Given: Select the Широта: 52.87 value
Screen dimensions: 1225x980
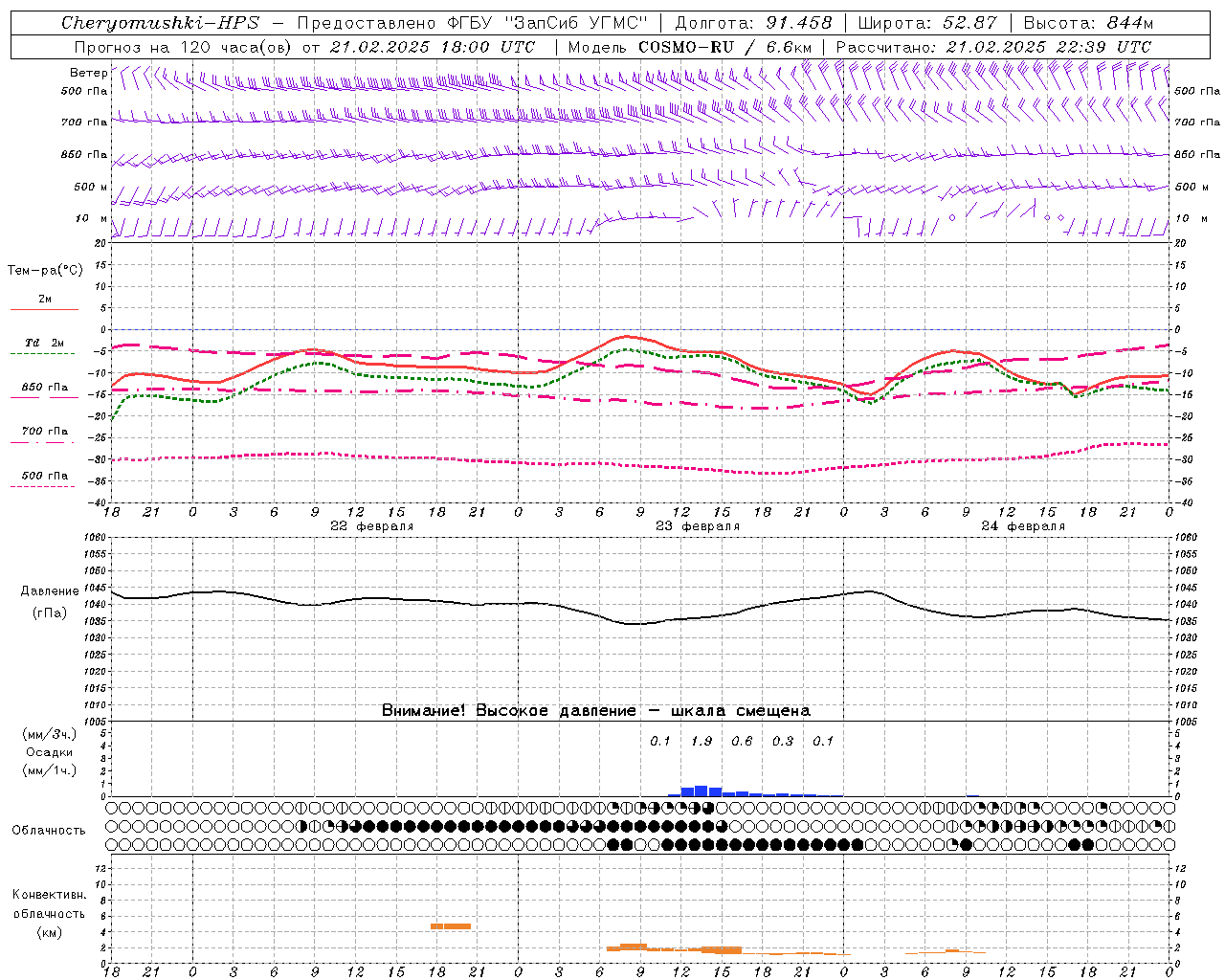Looking at the screenshot, I should 927,23.
